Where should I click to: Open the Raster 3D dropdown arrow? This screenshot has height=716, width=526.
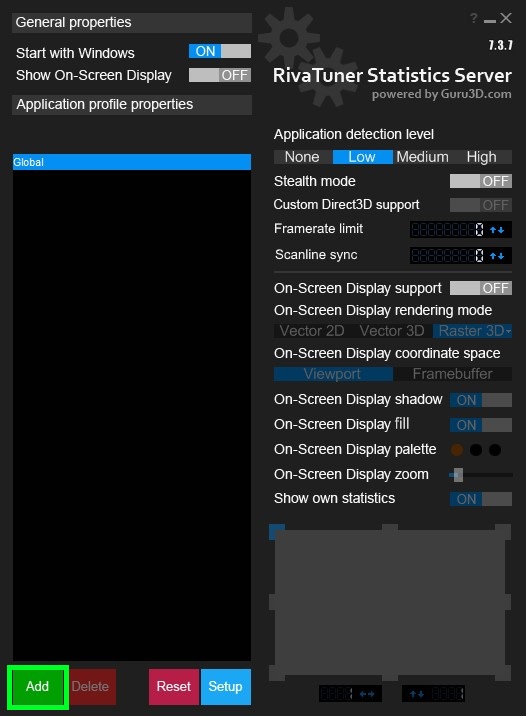(508, 331)
